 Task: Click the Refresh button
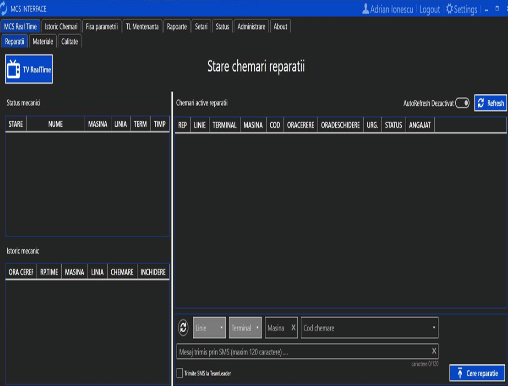click(x=491, y=103)
